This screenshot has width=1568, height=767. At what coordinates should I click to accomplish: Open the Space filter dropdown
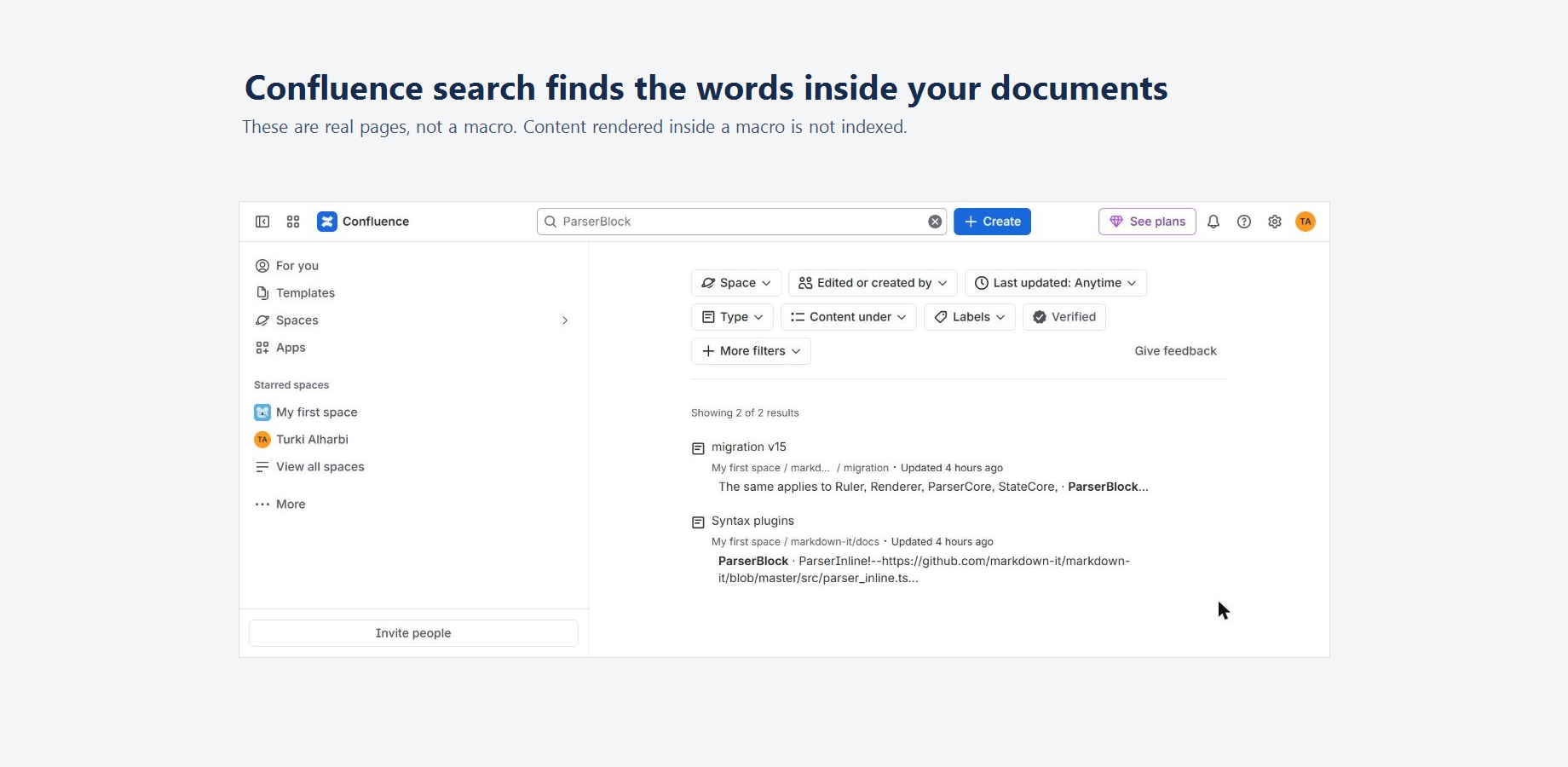736,283
